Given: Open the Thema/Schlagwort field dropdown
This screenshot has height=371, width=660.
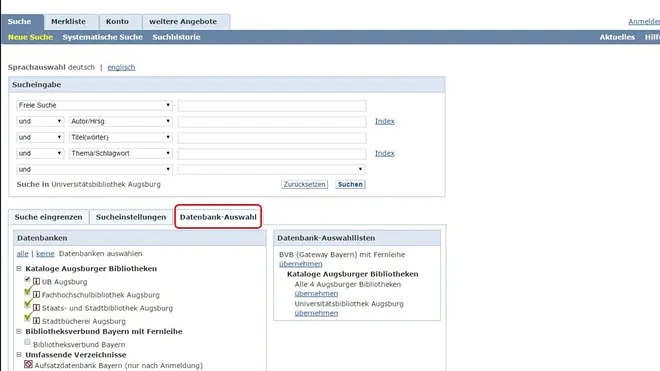Looking at the screenshot, I should 121,153.
